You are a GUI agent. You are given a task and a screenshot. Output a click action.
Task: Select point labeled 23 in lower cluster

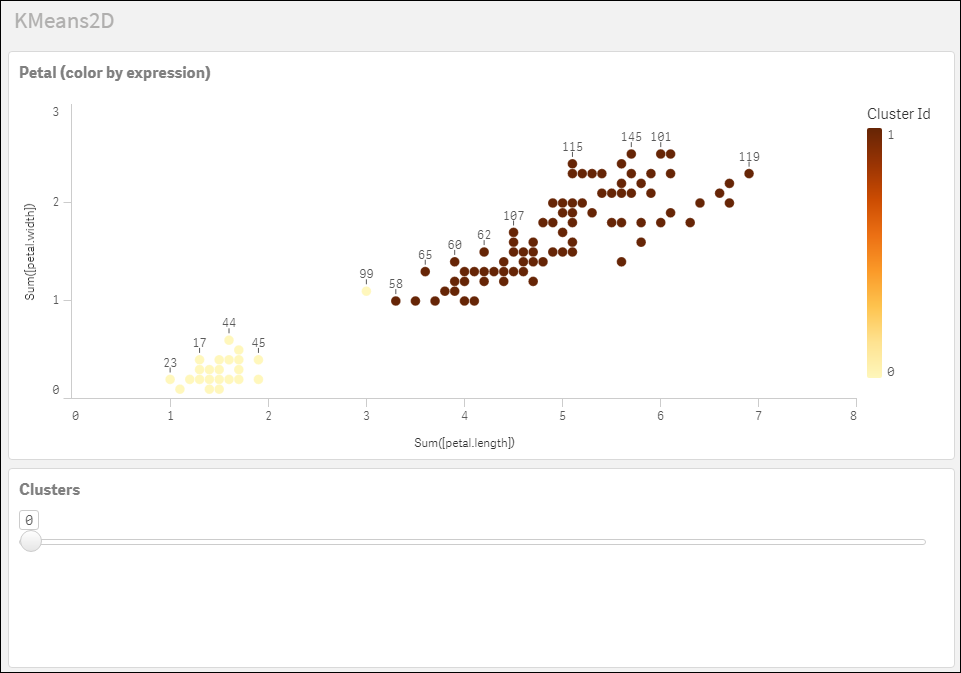pos(171,378)
